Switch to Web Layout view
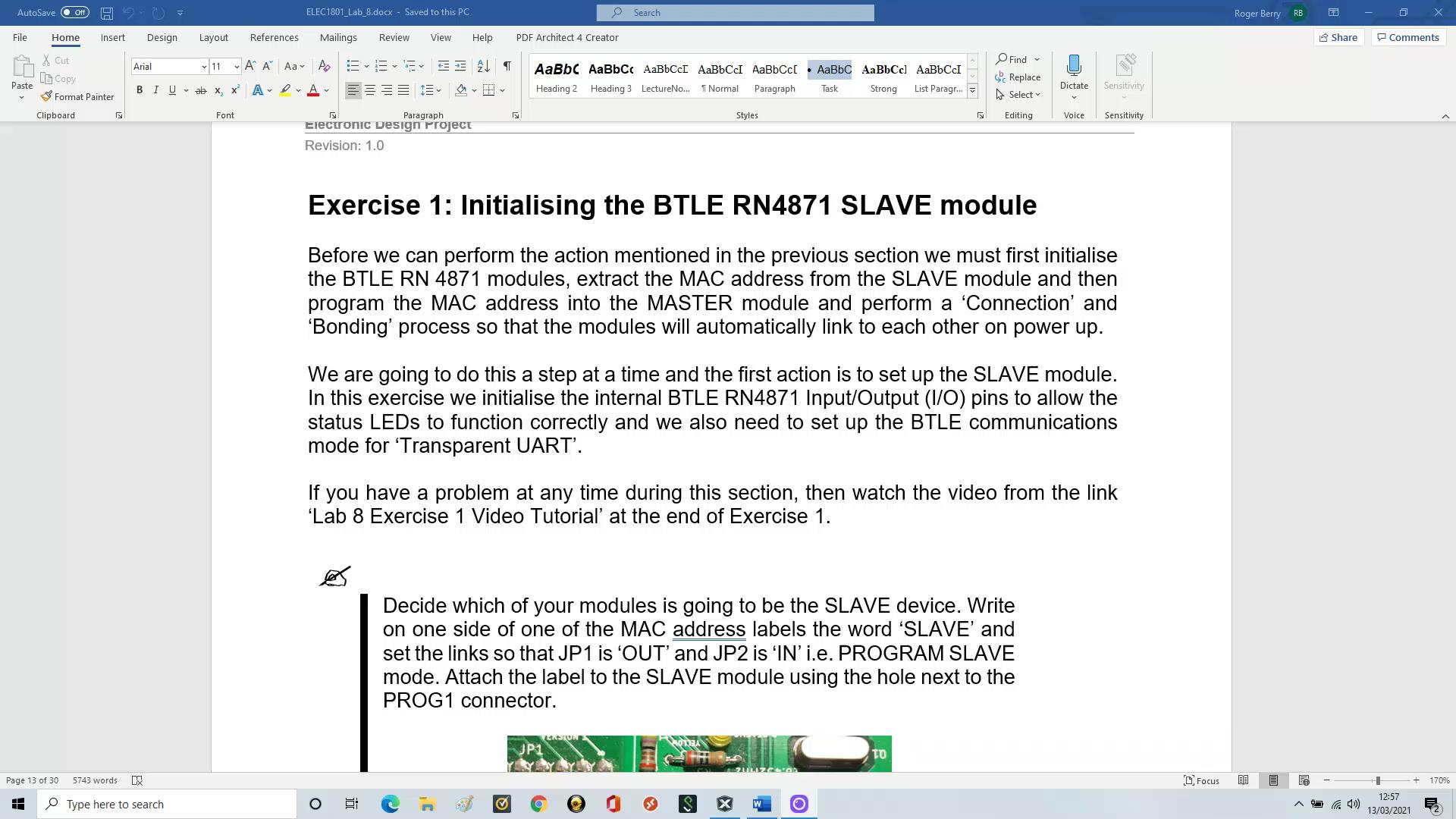The image size is (1456, 819). (x=1303, y=780)
